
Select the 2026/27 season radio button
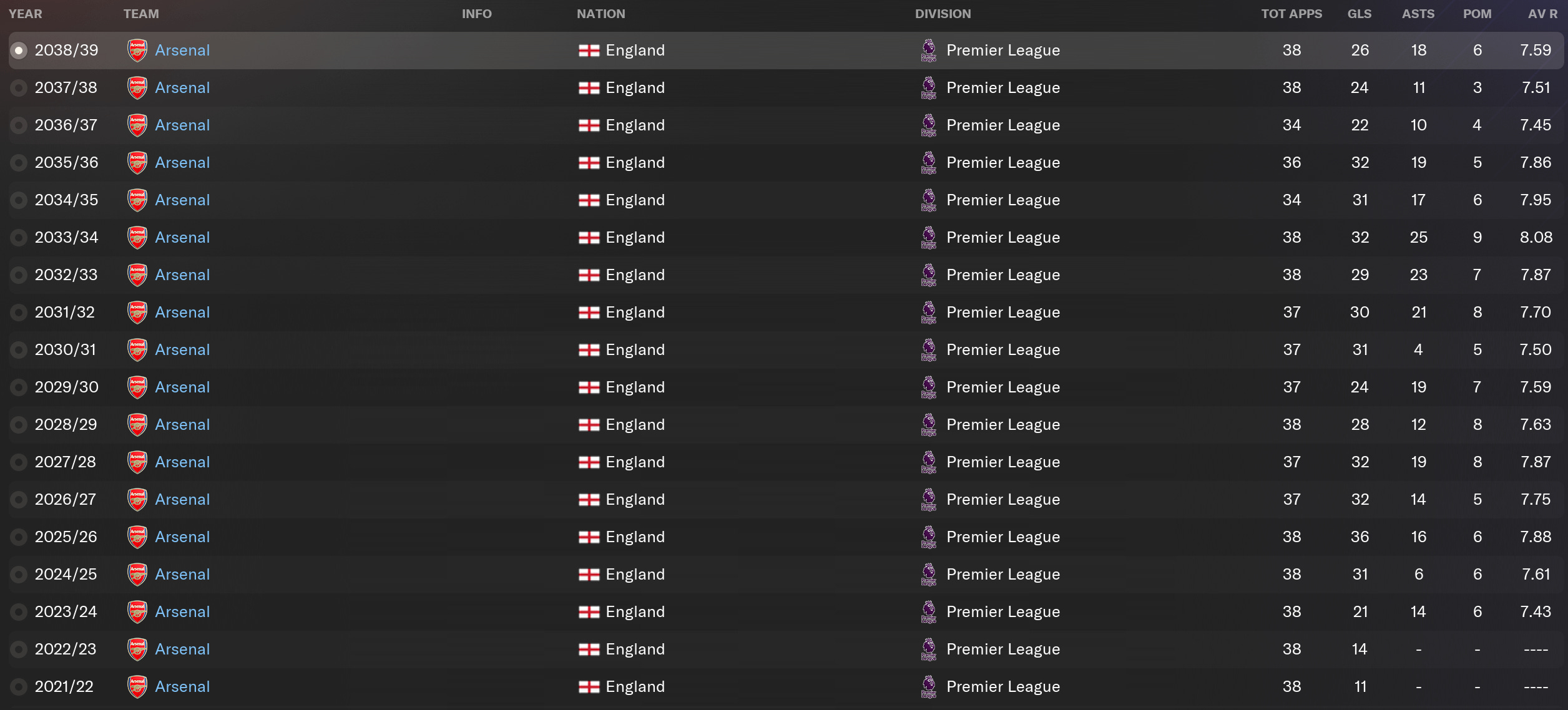(19, 500)
